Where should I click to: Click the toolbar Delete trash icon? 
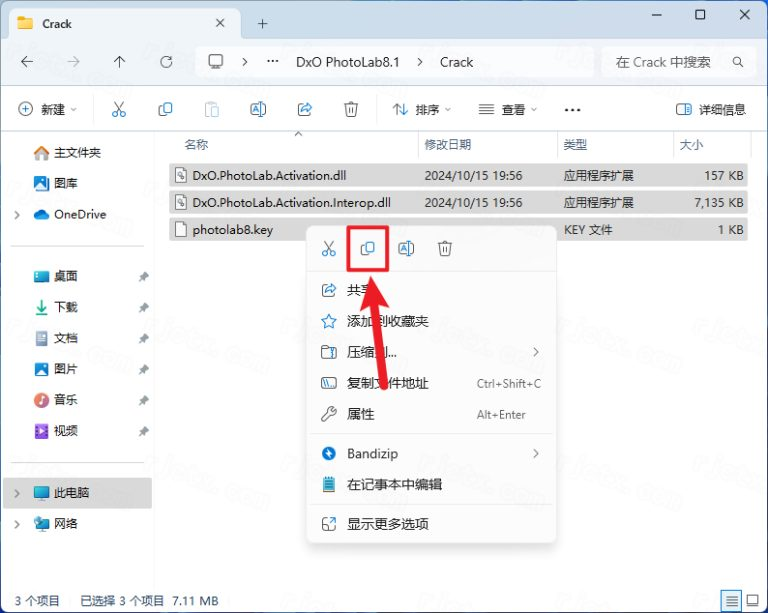click(x=351, y=109)
